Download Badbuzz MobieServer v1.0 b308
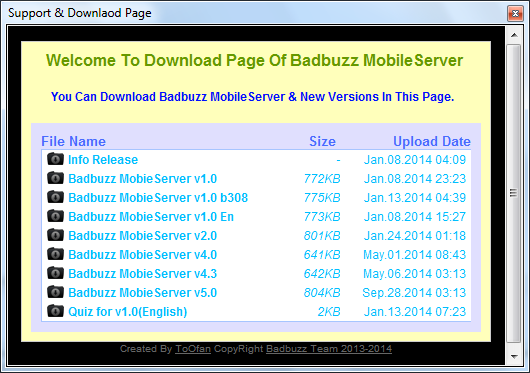 tap(158, 198)
